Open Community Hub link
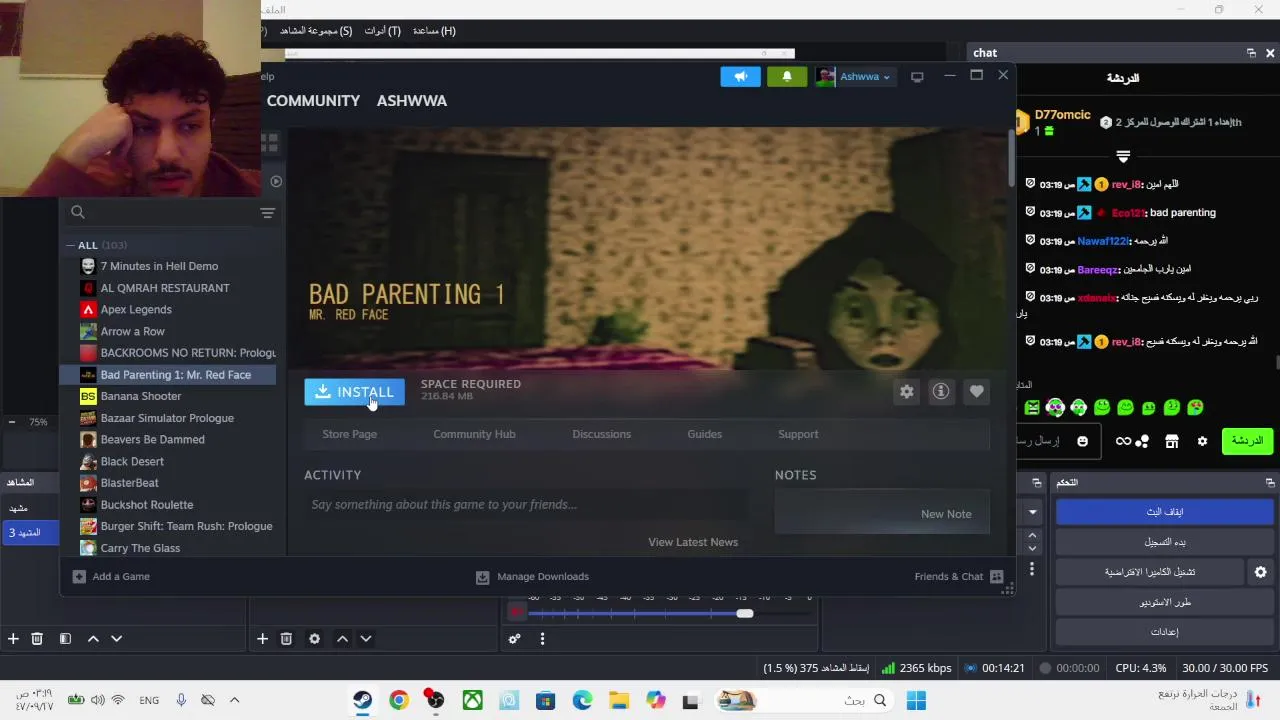 point(474,434)
